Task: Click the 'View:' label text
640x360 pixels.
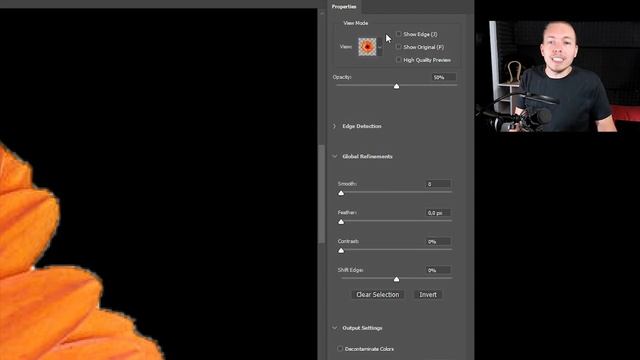Action: click(346, 47)
